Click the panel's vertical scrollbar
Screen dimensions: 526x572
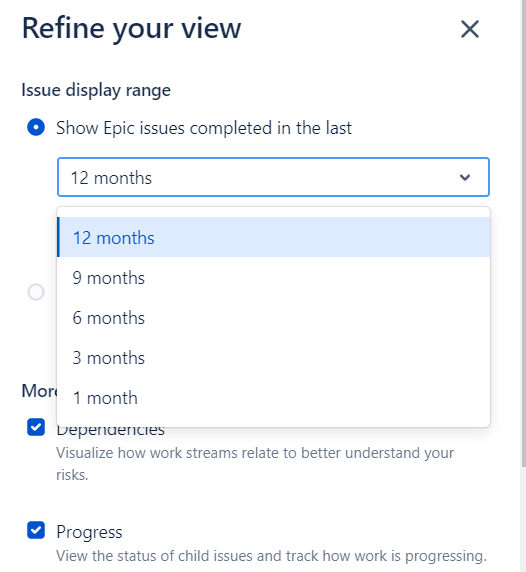[x=523, y=233]
